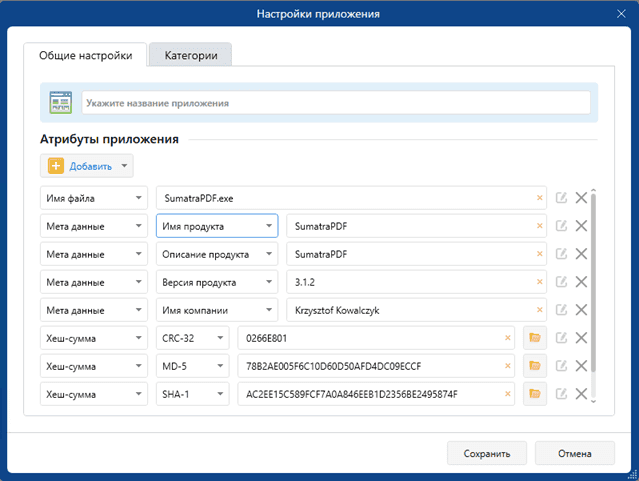Click the Сохранить button
This screenshot has height=481, width=639.
(487, 453)
